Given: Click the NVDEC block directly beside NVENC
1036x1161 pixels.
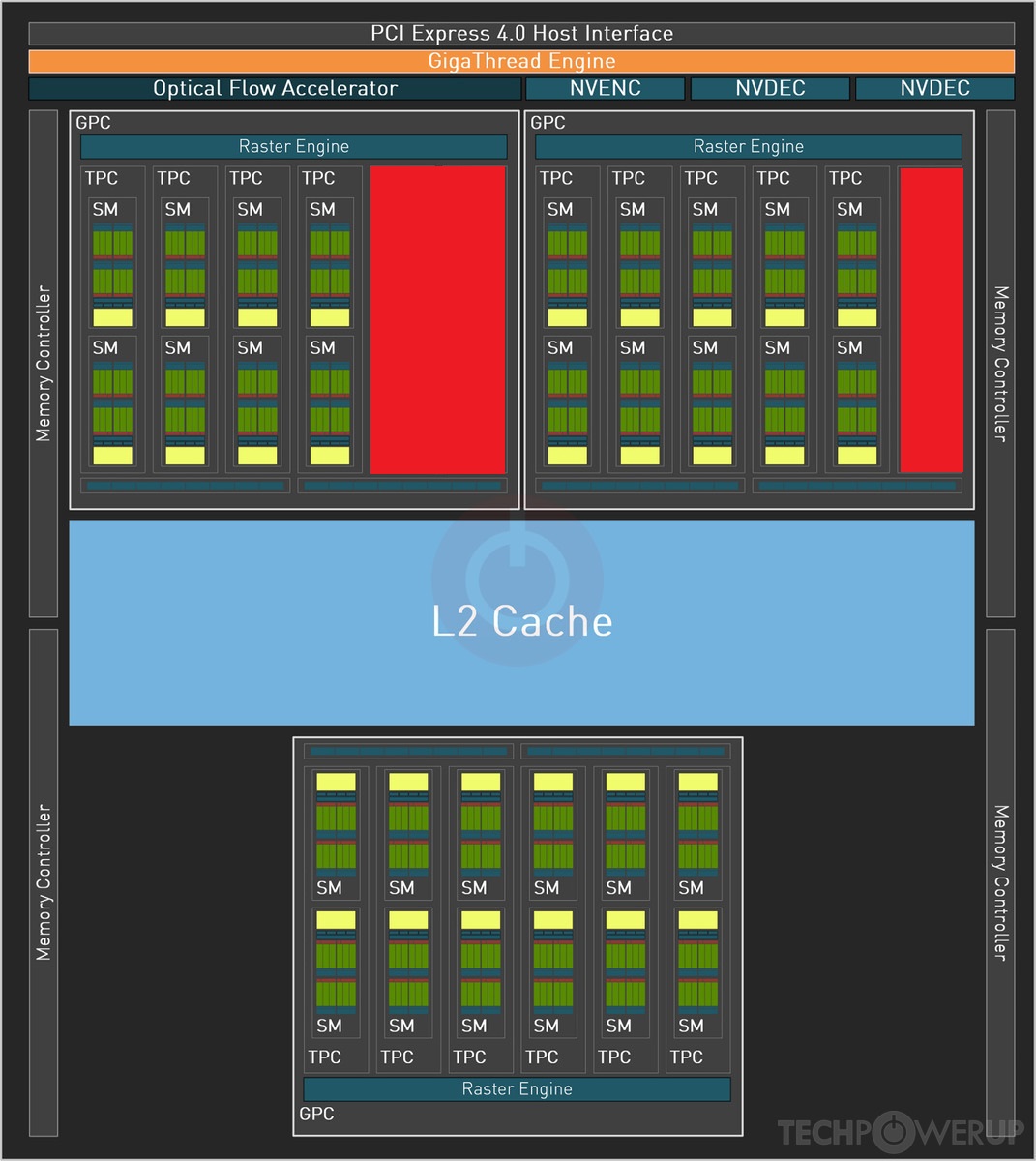Looking at the screenshot, I should coord(770,88).
